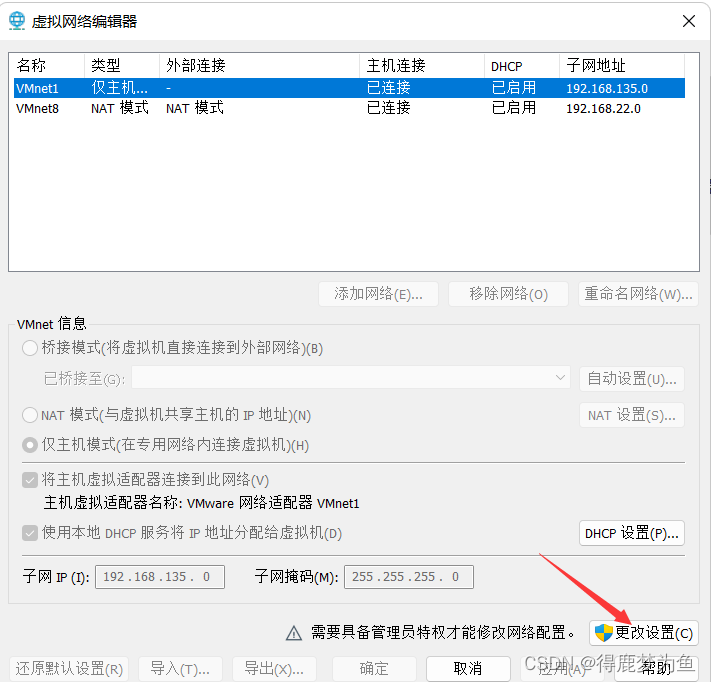This screenshot has height=682, width=711.
Task: Click 已连接 host cell in VMnet1 row
Action: pyautogui.click(x=389, y=88)
